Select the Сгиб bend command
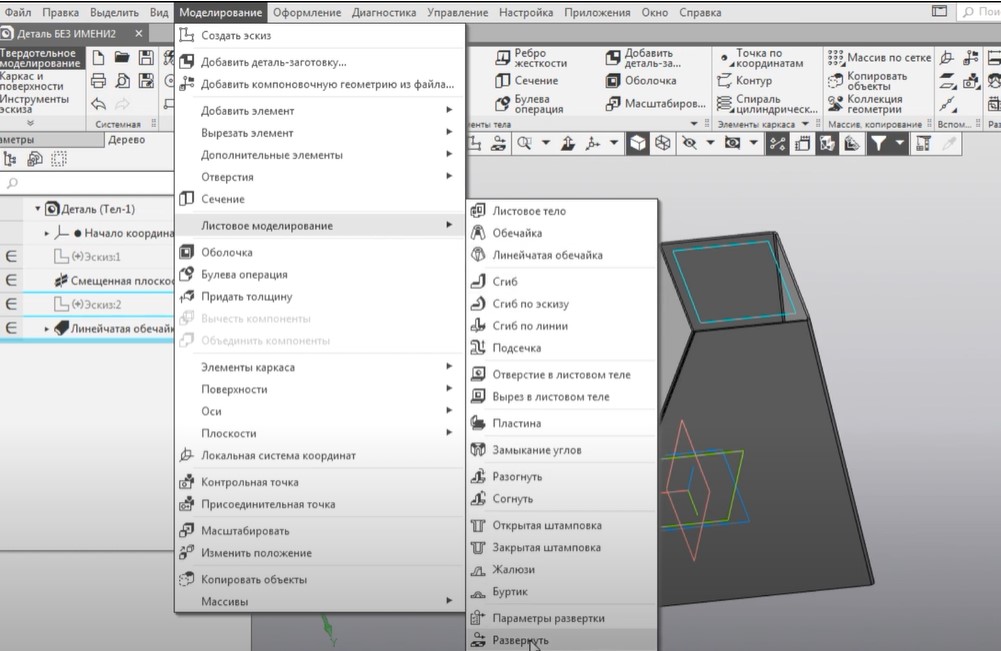 [562, 281]
